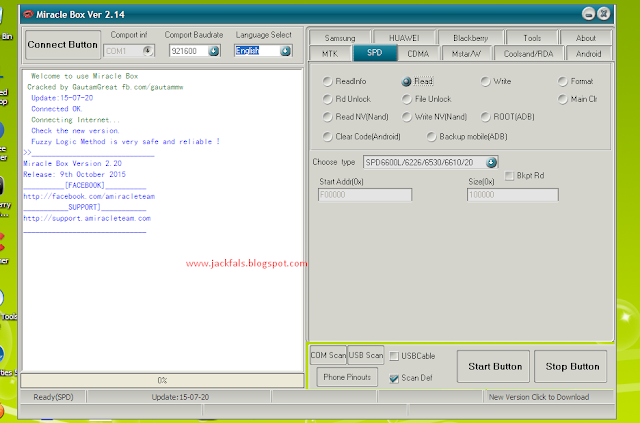Click the English language field

[x=257, y=51]
